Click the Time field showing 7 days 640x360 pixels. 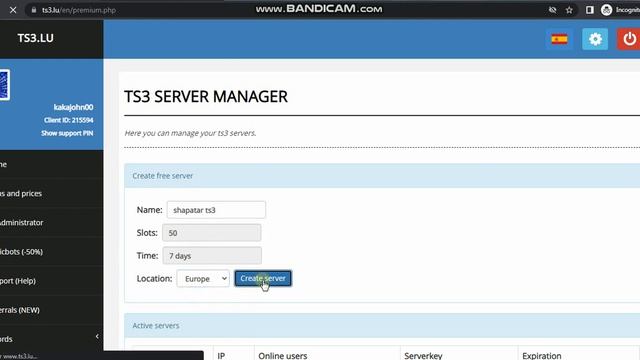[x=212, y=256]
